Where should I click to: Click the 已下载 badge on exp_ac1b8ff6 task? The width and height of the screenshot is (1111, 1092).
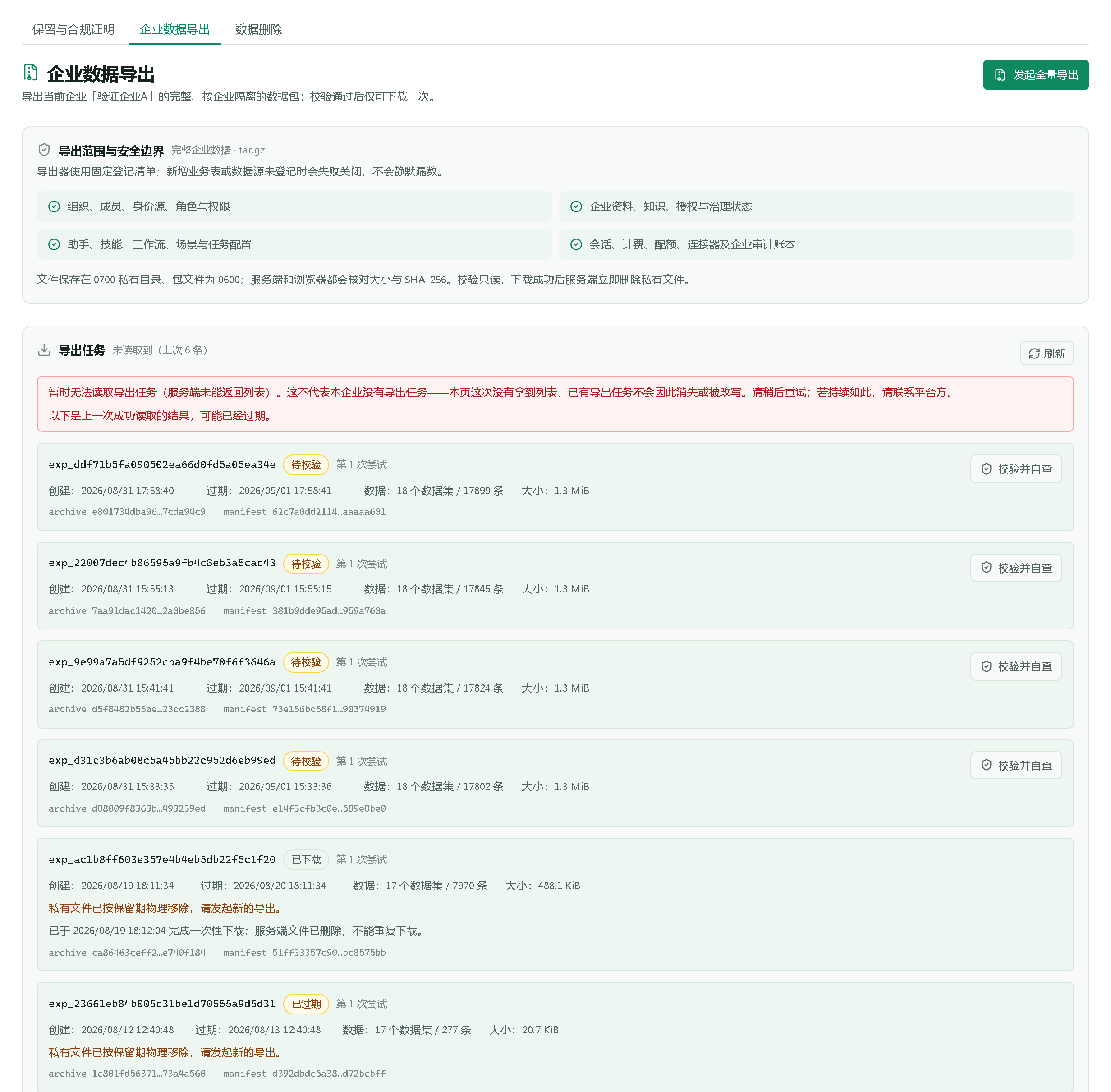pos(306,859)
